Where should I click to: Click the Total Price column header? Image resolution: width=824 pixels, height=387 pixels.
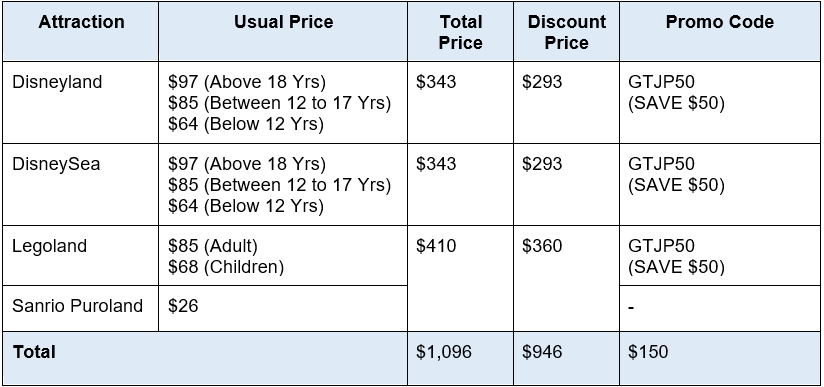pyautogui.click(x=460, y=32)
